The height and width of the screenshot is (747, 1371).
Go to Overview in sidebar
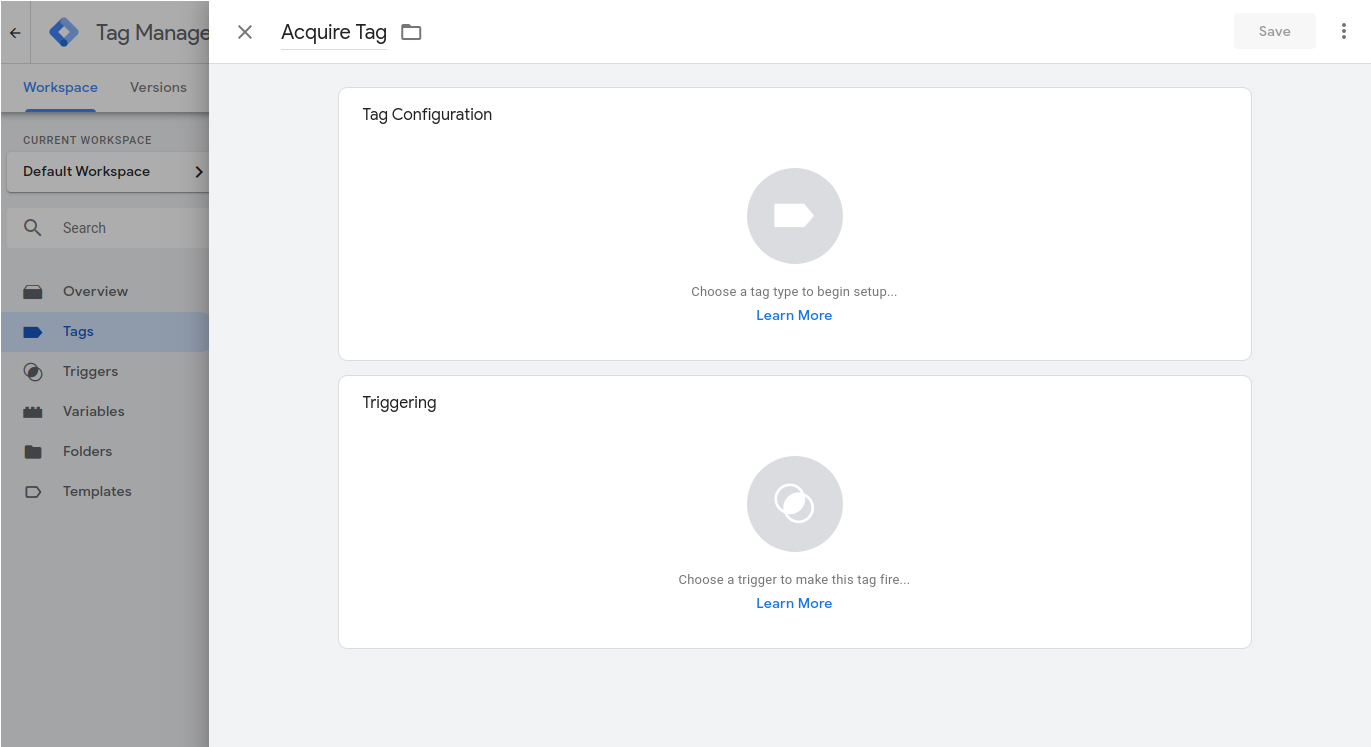click(95, 291)
